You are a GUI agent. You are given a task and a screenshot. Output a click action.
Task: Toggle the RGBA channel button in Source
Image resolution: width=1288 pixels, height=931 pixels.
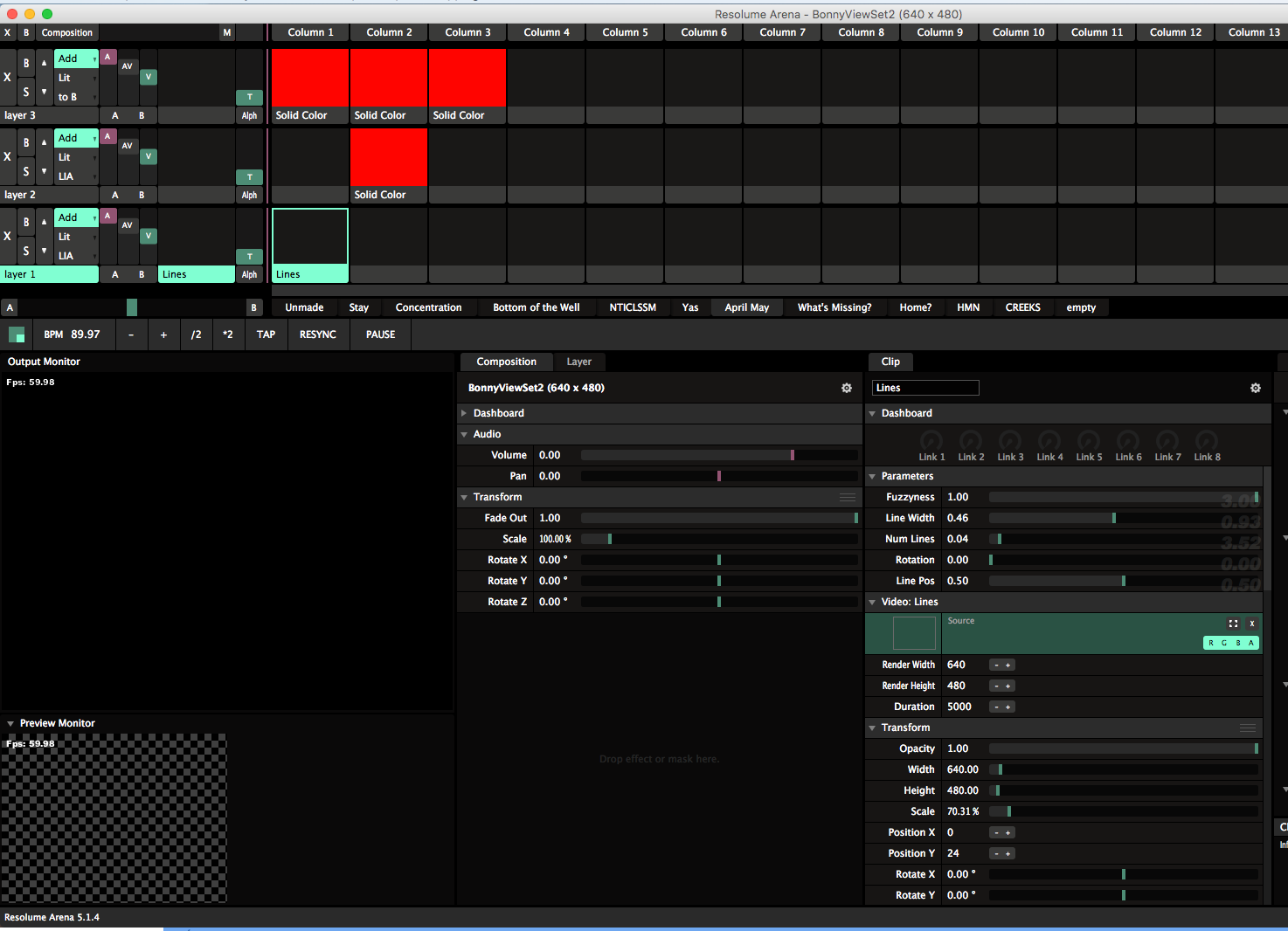tap(1230, 643)
